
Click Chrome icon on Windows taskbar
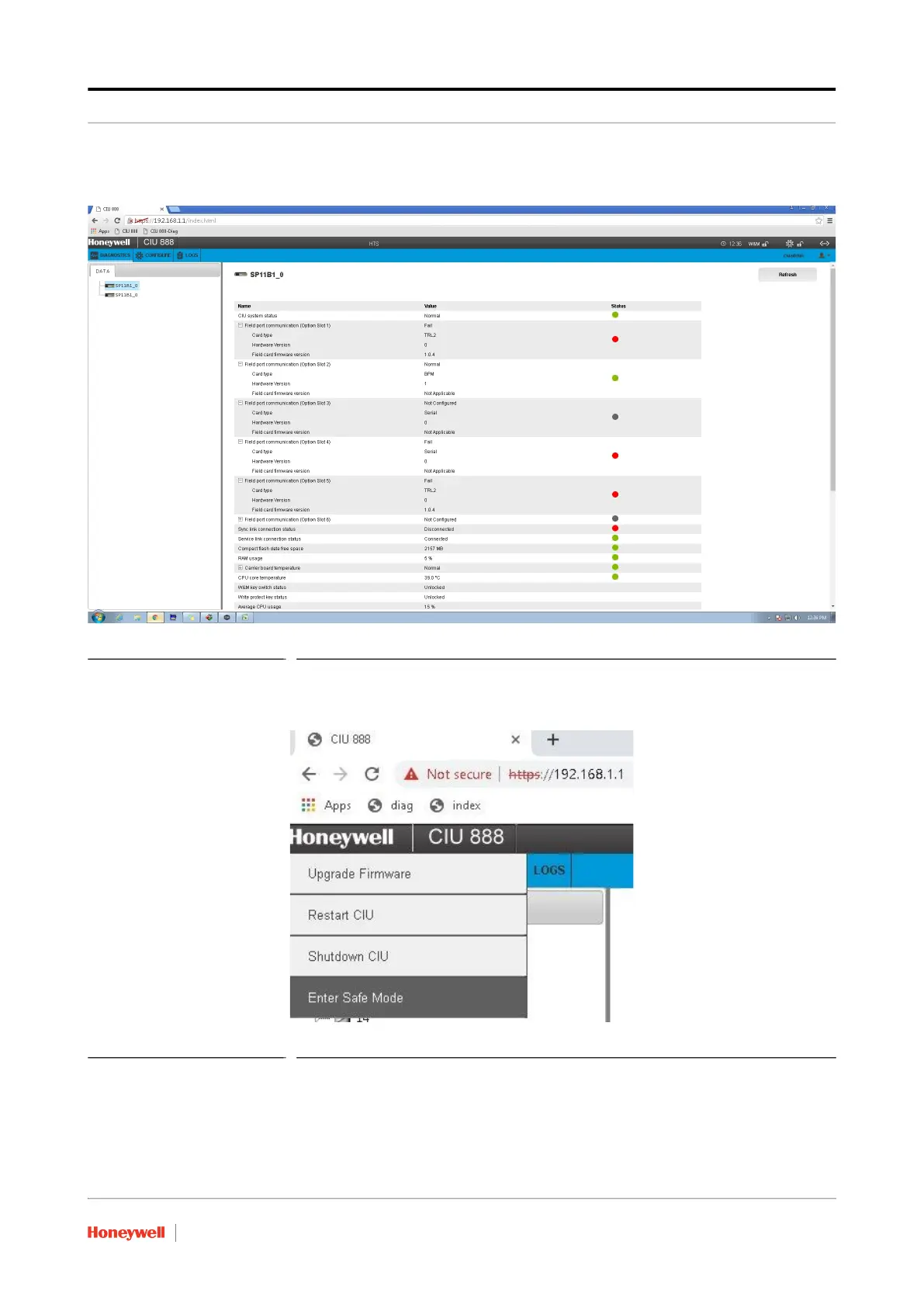(x=155, y=618)
